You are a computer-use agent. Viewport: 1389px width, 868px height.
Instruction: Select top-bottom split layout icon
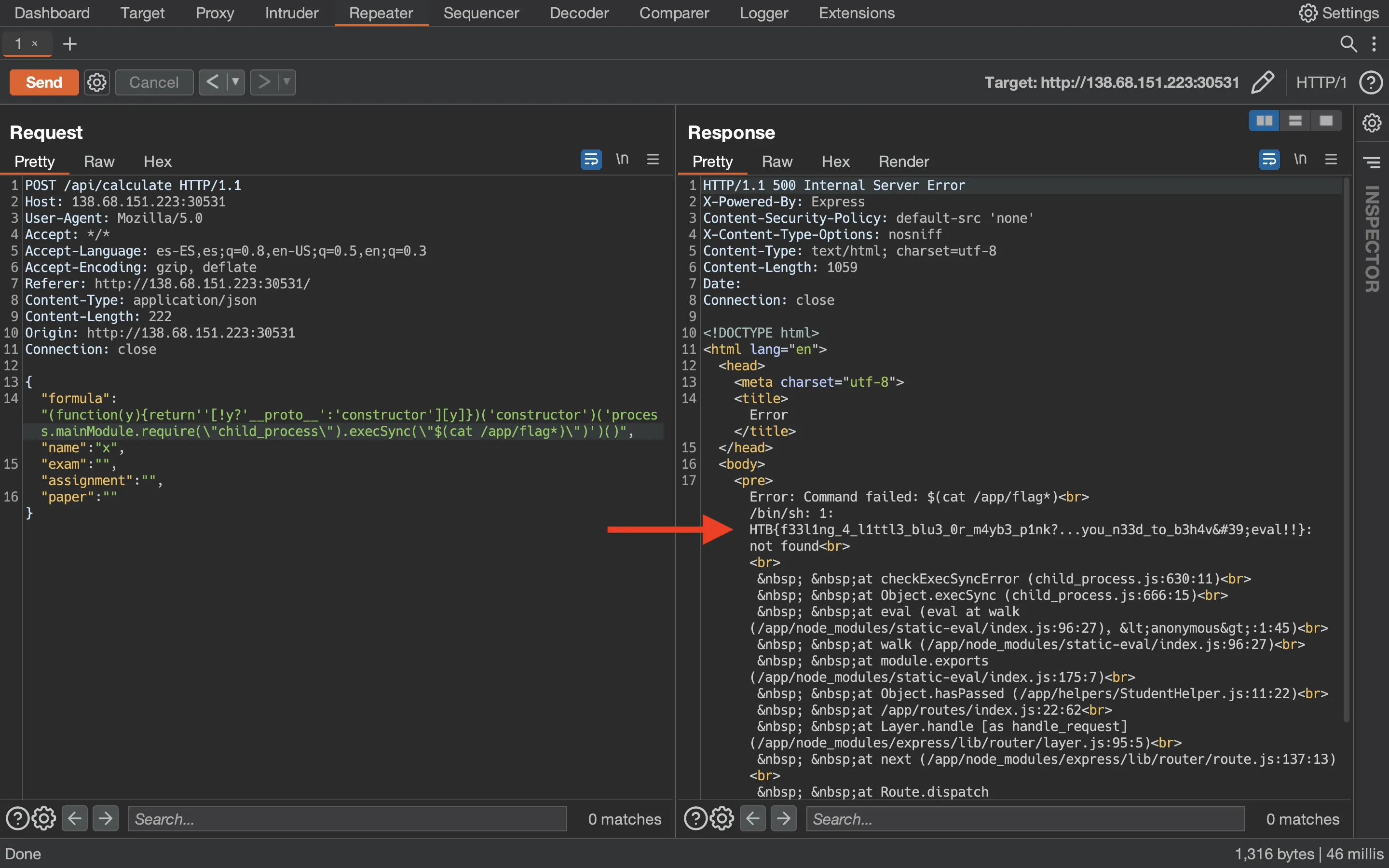(x=1295, y=121)
